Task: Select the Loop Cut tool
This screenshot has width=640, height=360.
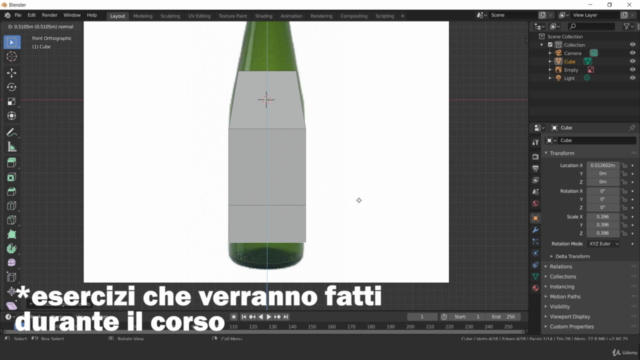Action: (x=12, y=206)
